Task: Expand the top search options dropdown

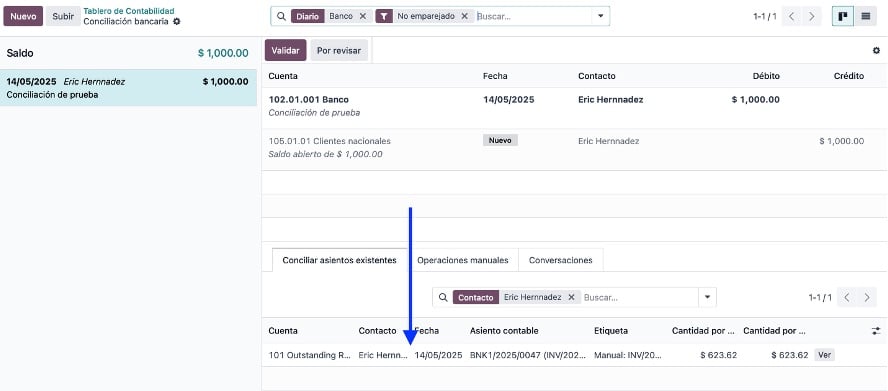Action: pyautogui.click(x=600, y=16)
